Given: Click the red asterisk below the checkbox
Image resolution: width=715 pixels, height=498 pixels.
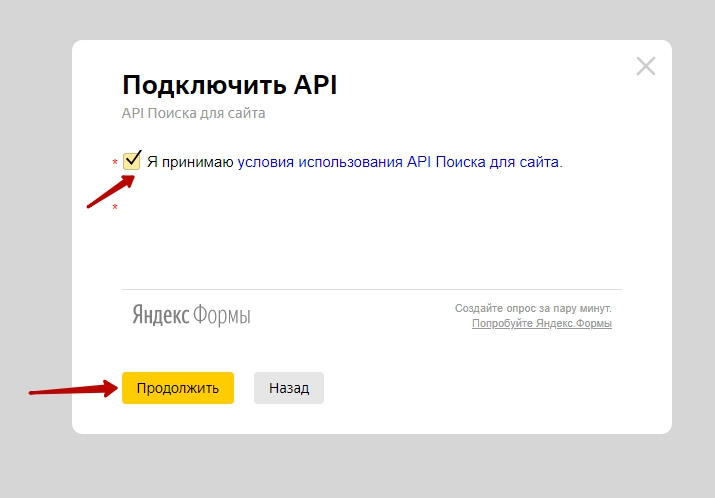Looking at the screenshot, I should click(115, 208).
